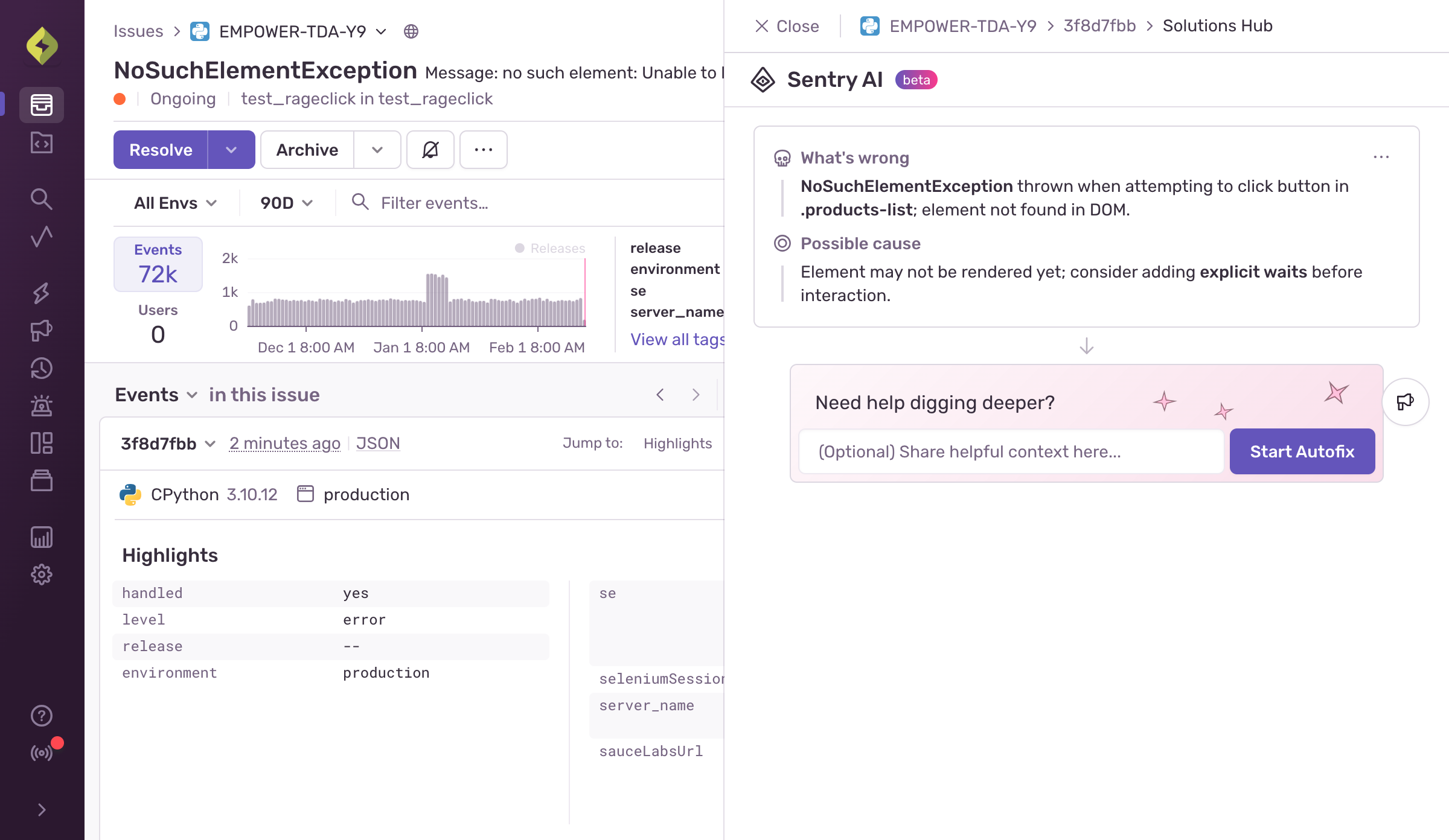Image resolution: width=1449 pixels, height=840 pixels.
Task: Click the Start Autofix button
Action: tap(1302, 451)
